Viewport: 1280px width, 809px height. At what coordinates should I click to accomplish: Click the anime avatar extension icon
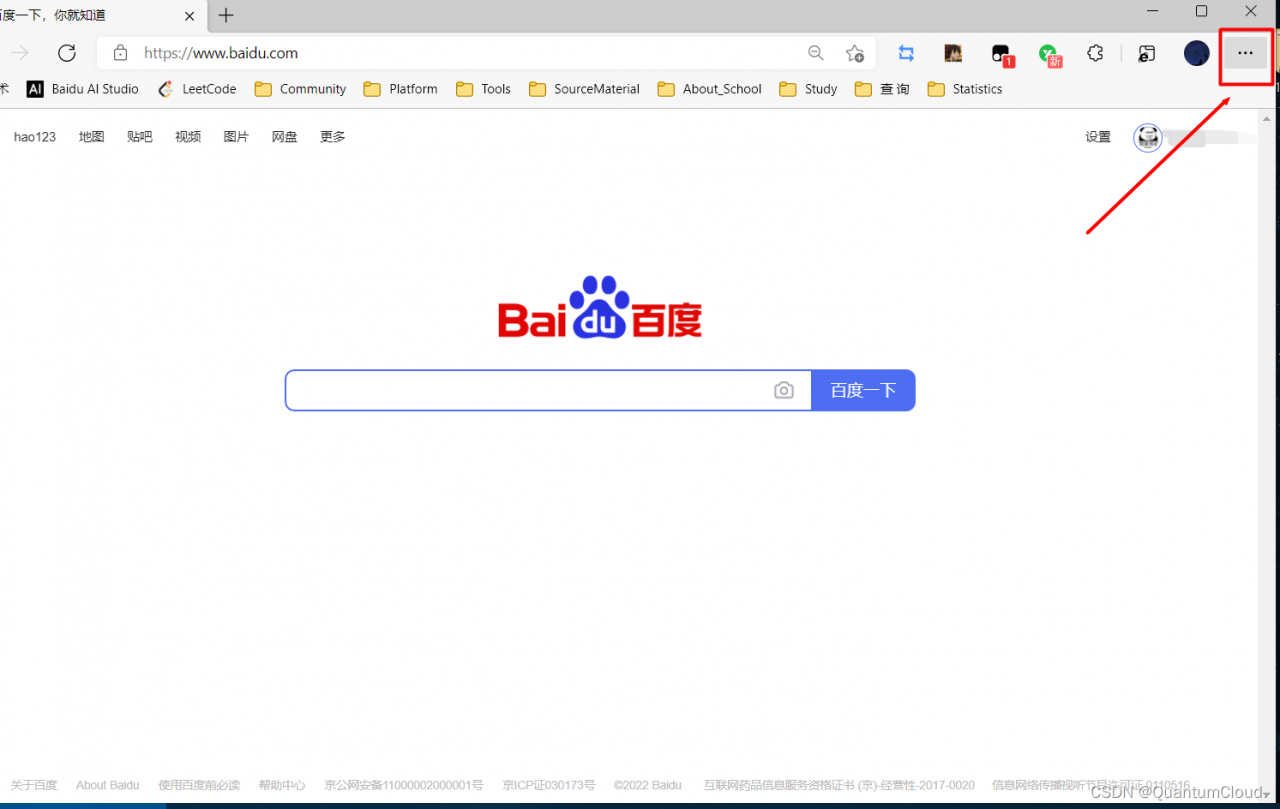(x=953, y=53)
